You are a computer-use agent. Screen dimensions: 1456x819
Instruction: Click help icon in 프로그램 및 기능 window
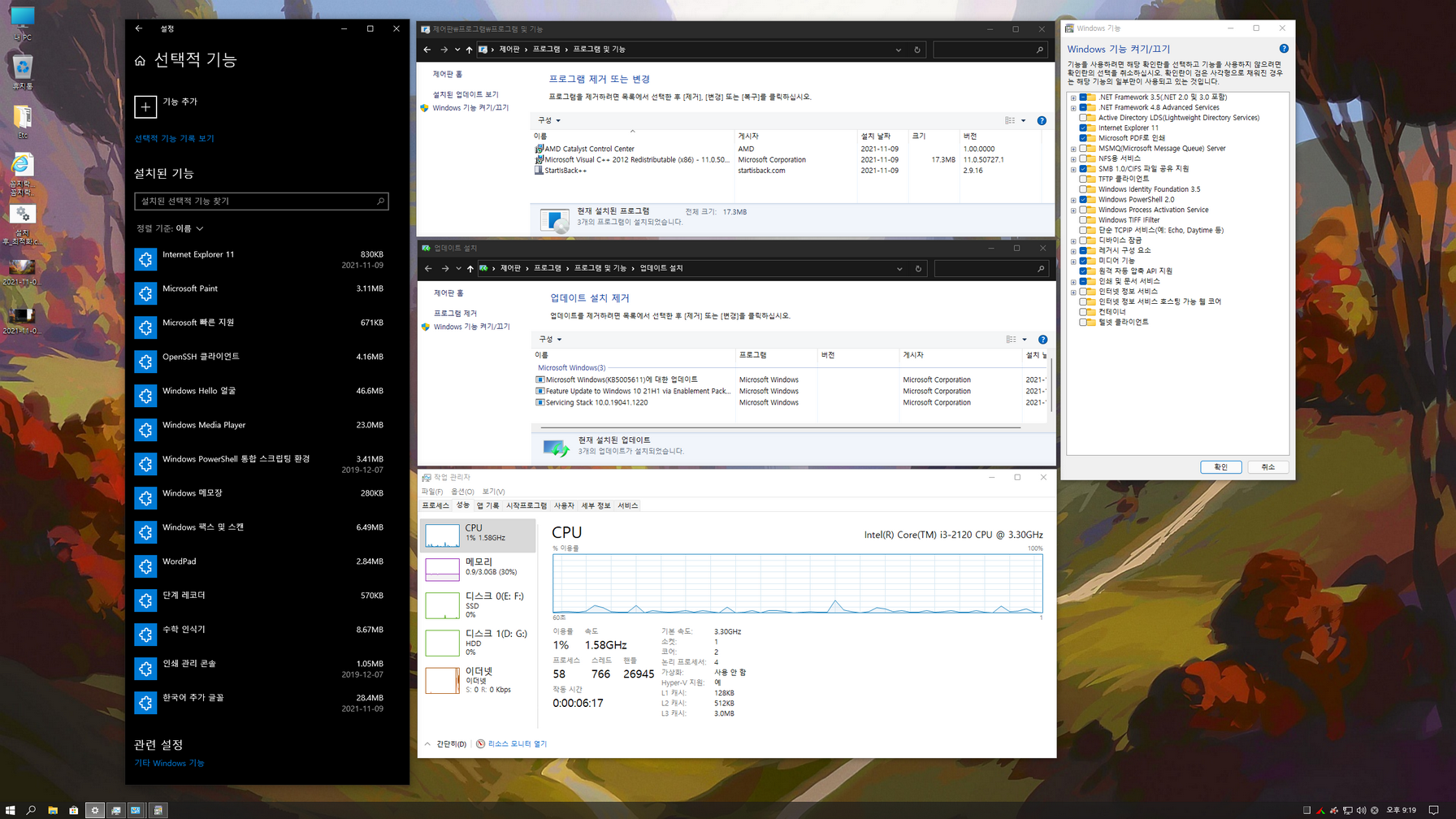(x=1042, y=120)
